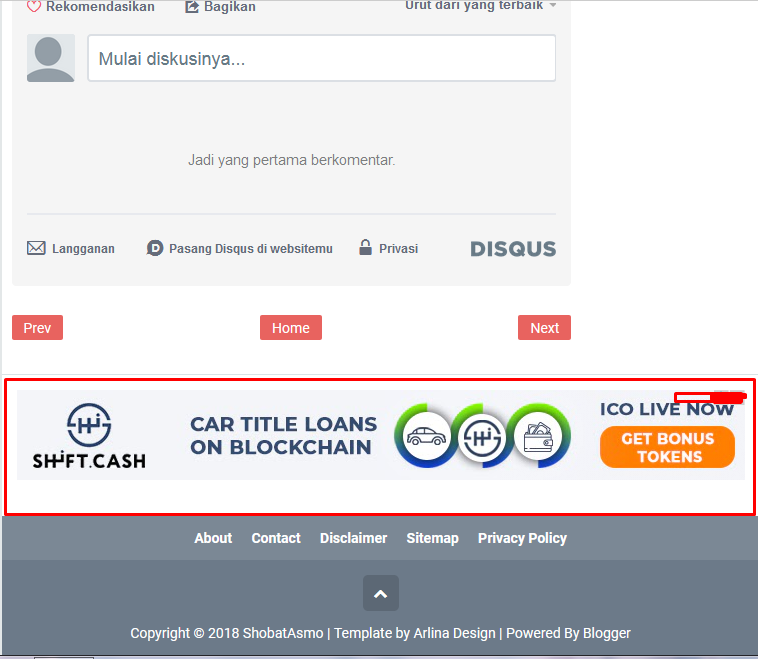Click the Privasi padlock icon

pyautogui.click(x=365, y=247)
